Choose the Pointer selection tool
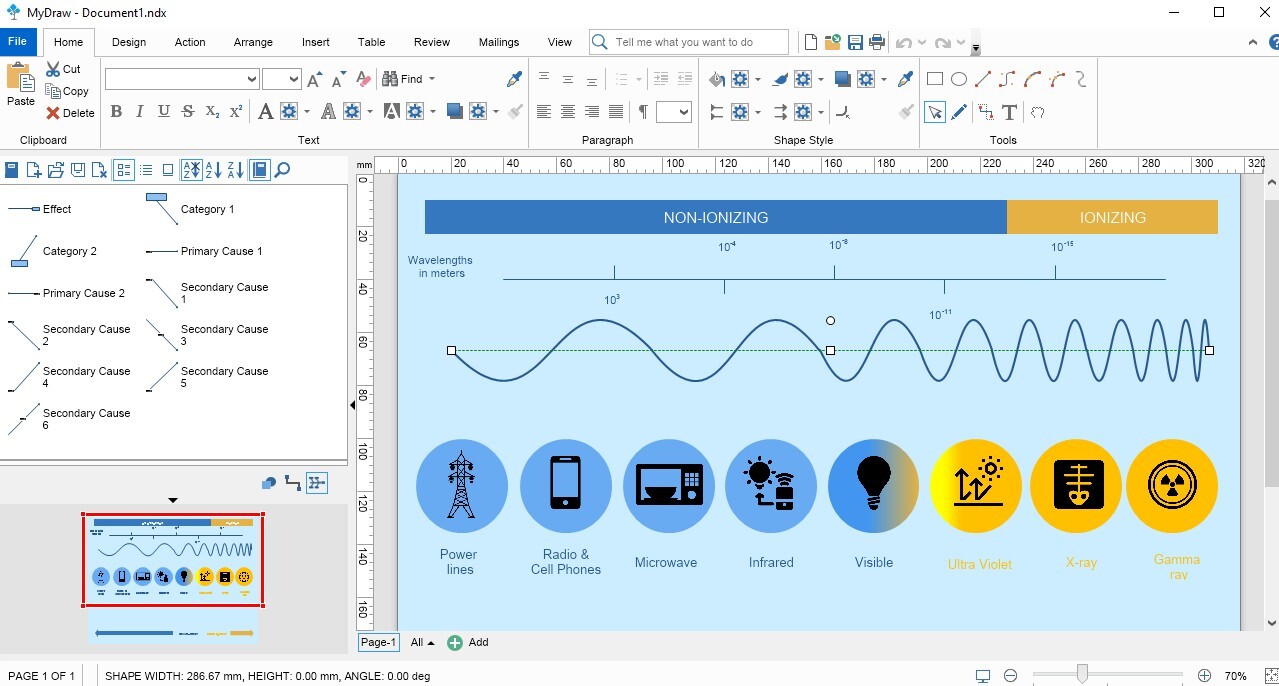The width and height of the screenshot is (1279, 686). (x=935, y=112)
